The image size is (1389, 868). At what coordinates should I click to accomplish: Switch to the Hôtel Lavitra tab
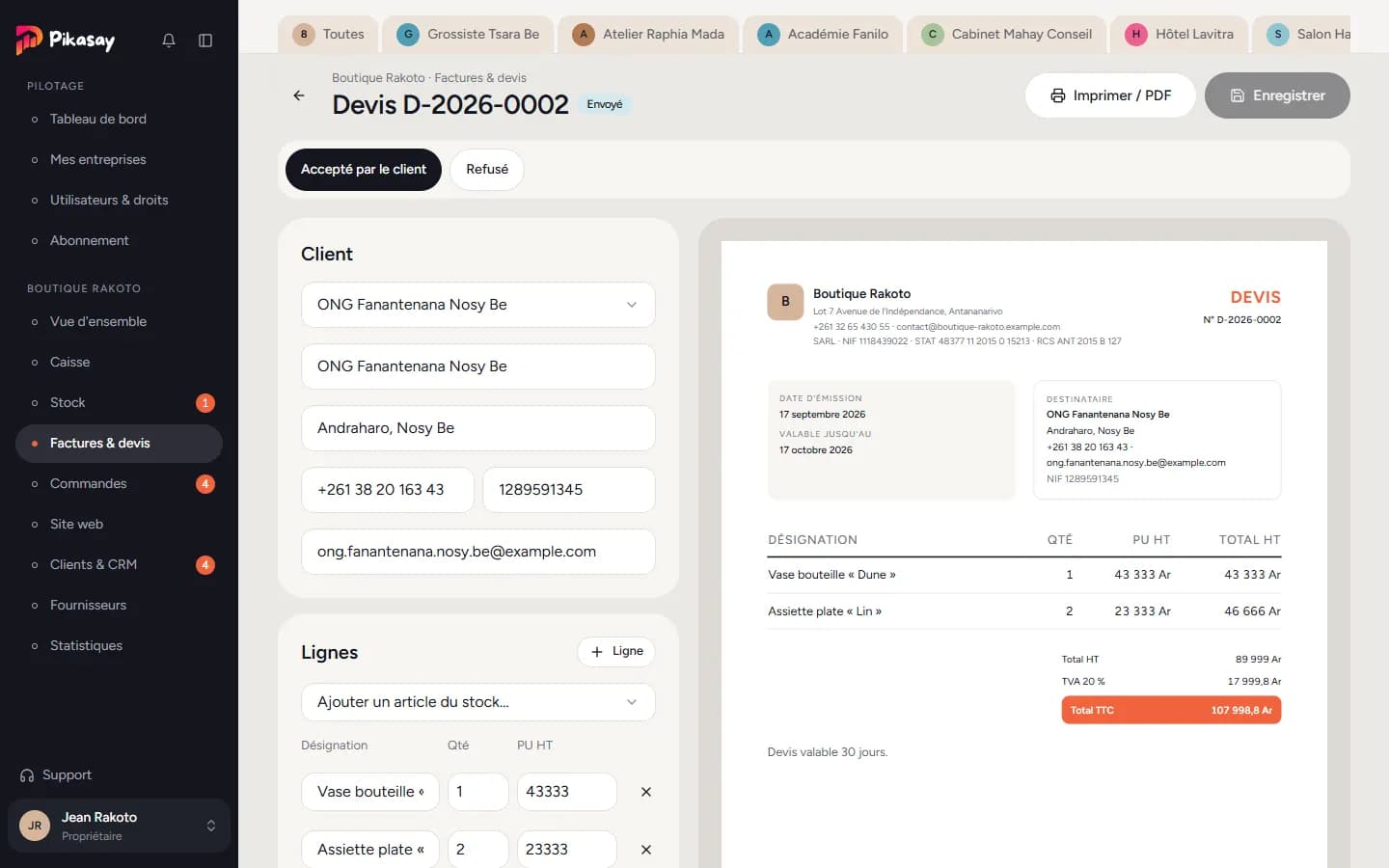[x=1180, y=35]
